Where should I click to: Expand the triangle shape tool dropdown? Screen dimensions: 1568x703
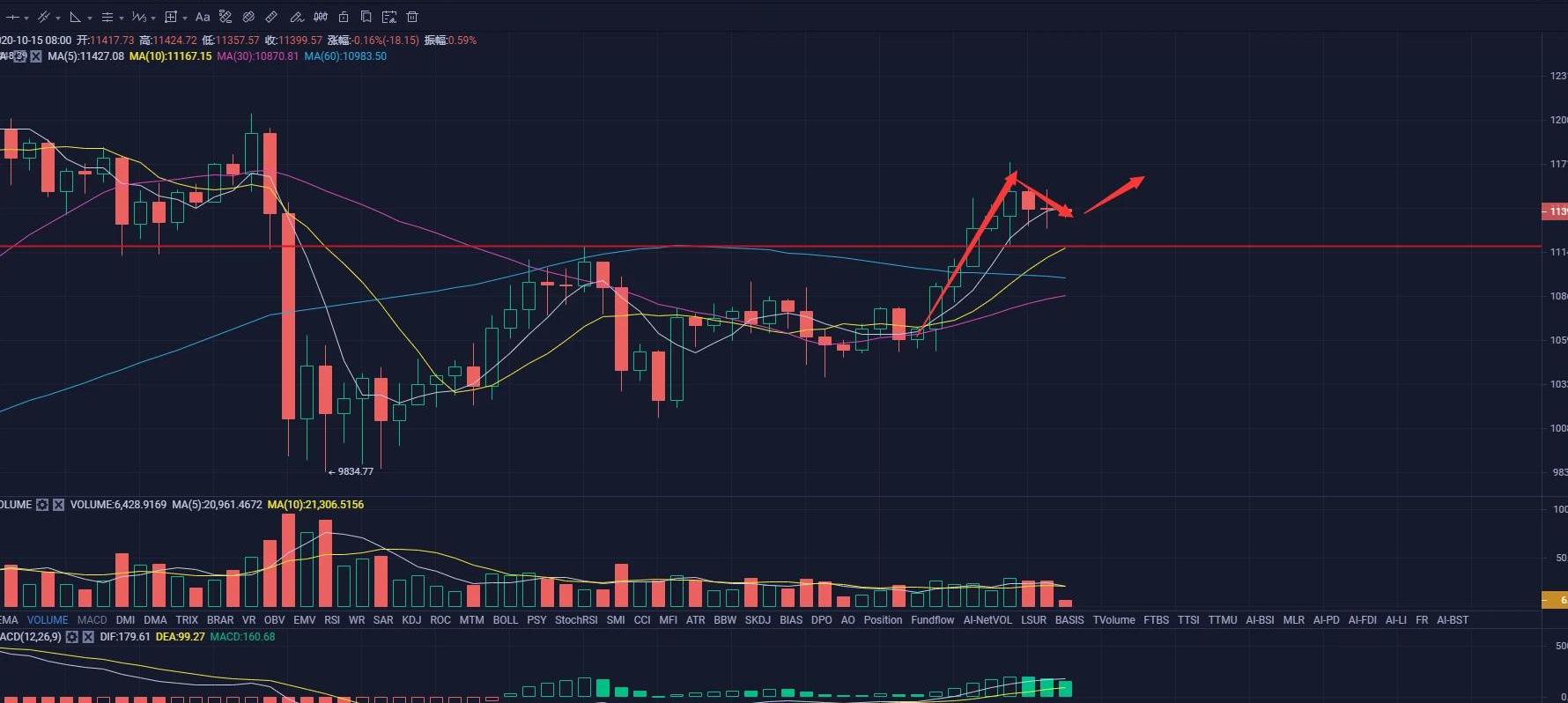point(89,18)
